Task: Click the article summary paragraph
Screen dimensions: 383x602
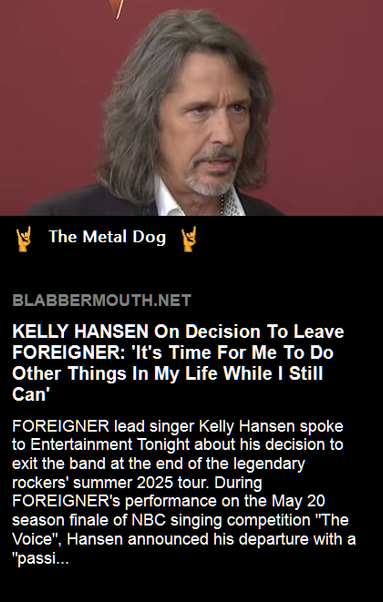Action: click(x=184, y=492)
